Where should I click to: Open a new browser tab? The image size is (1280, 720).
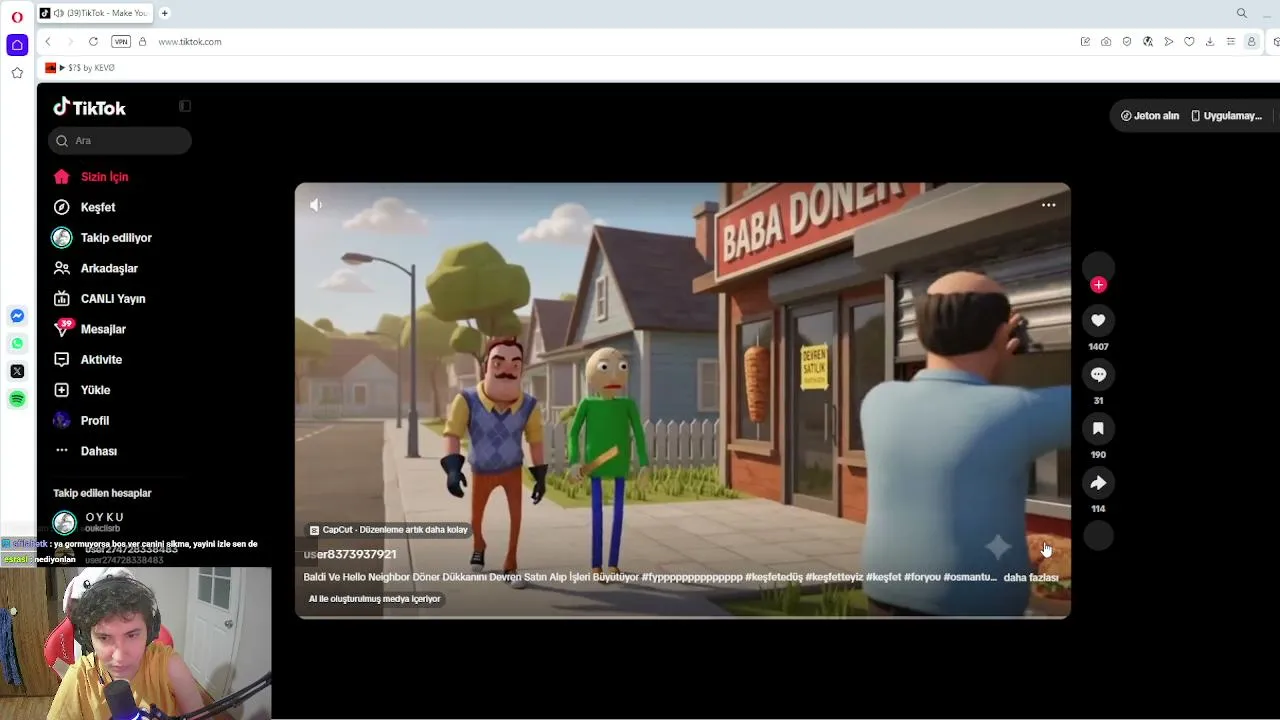[165, 13]
